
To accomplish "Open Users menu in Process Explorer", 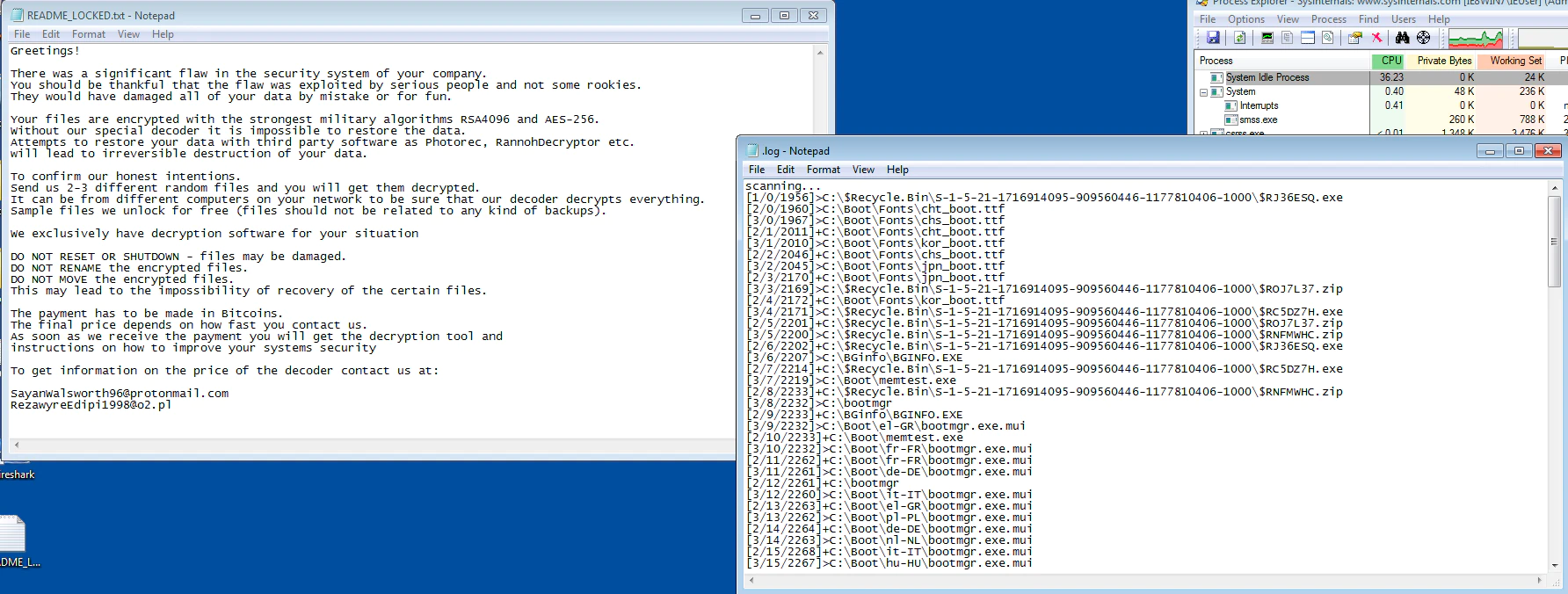I will pos(1404,19).
